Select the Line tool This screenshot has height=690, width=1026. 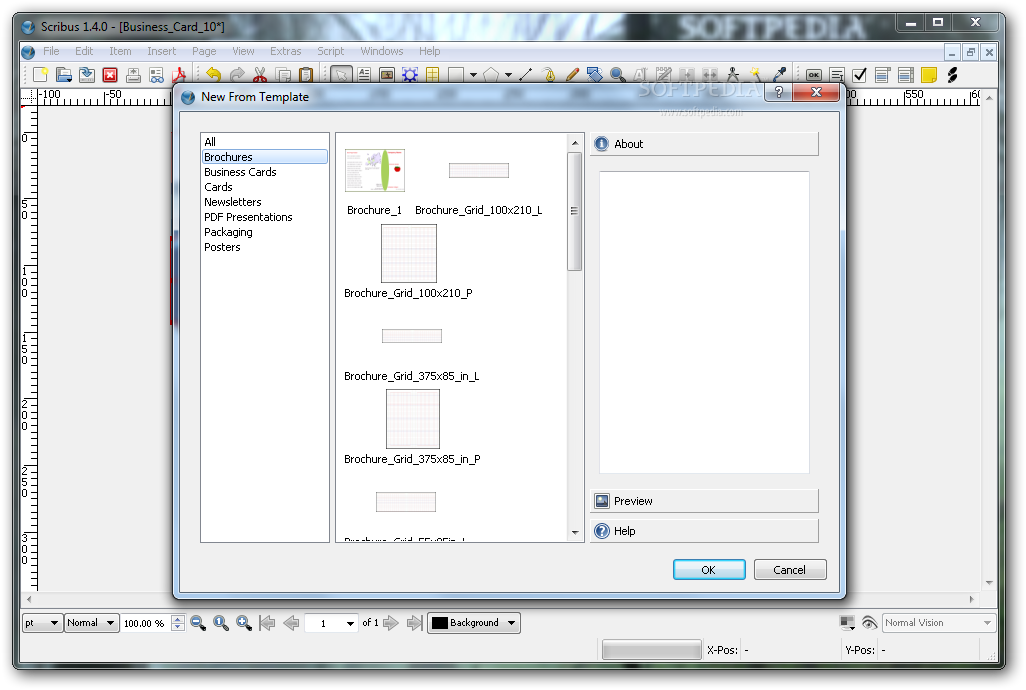click(x=525, y=75)
